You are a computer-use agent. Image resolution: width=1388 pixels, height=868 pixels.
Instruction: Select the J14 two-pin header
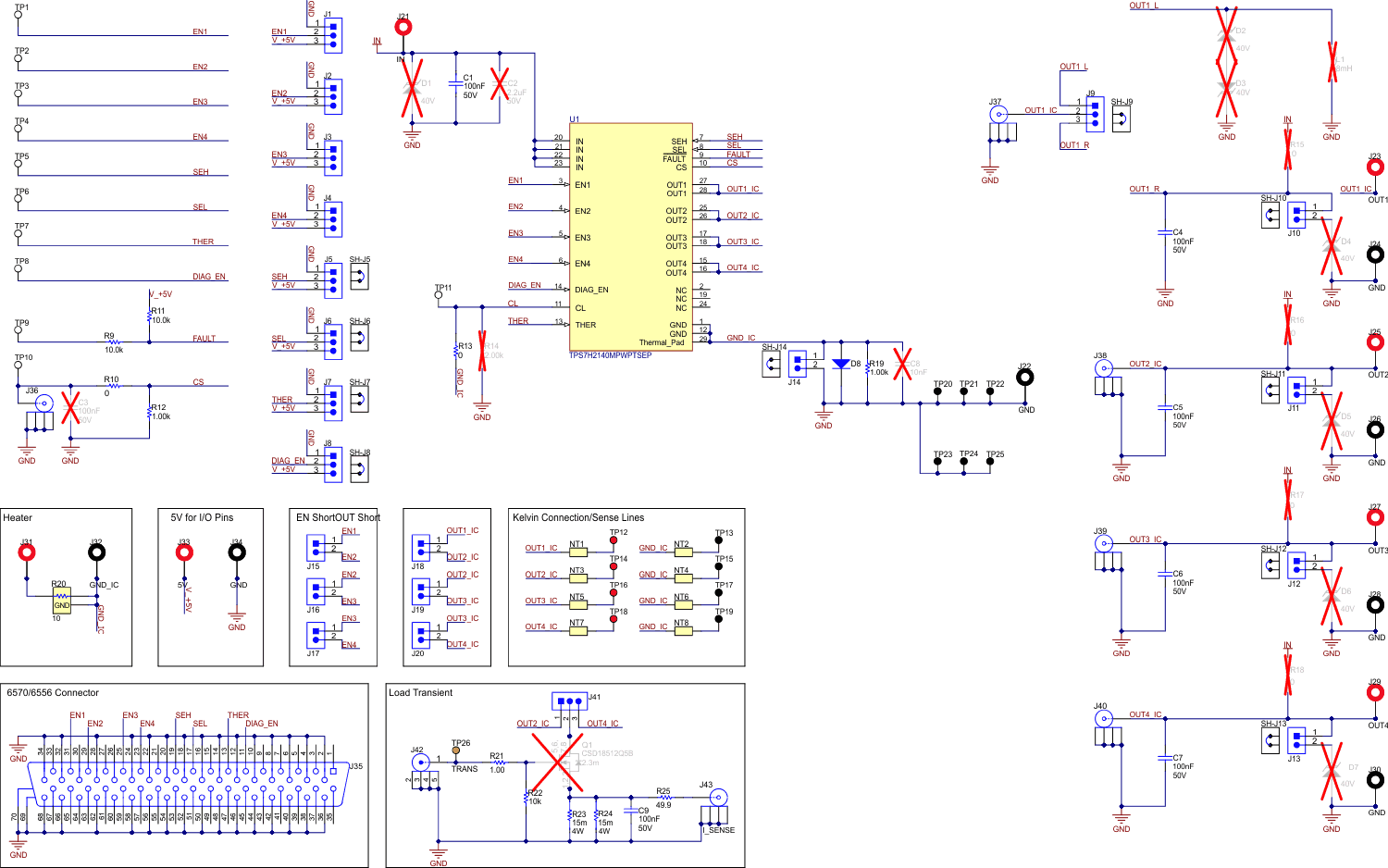tap(797, 363)
